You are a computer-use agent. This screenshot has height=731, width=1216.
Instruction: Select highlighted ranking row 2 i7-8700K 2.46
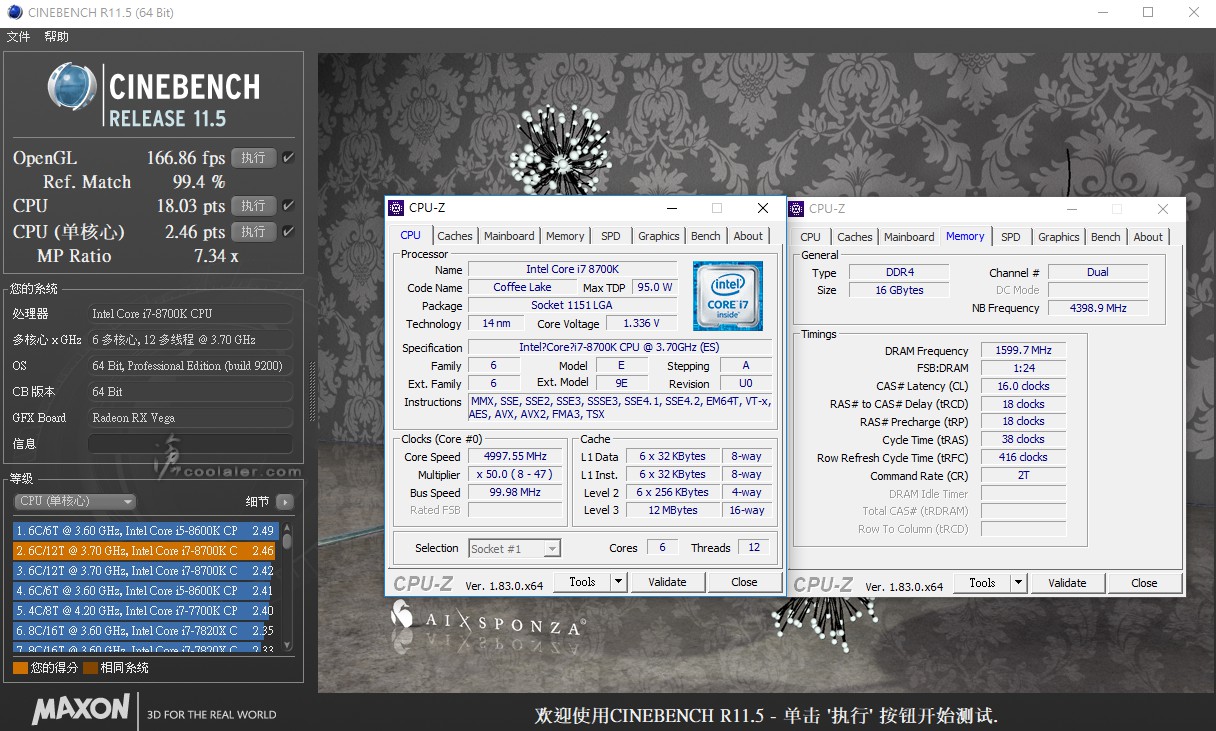coord(145,551)
